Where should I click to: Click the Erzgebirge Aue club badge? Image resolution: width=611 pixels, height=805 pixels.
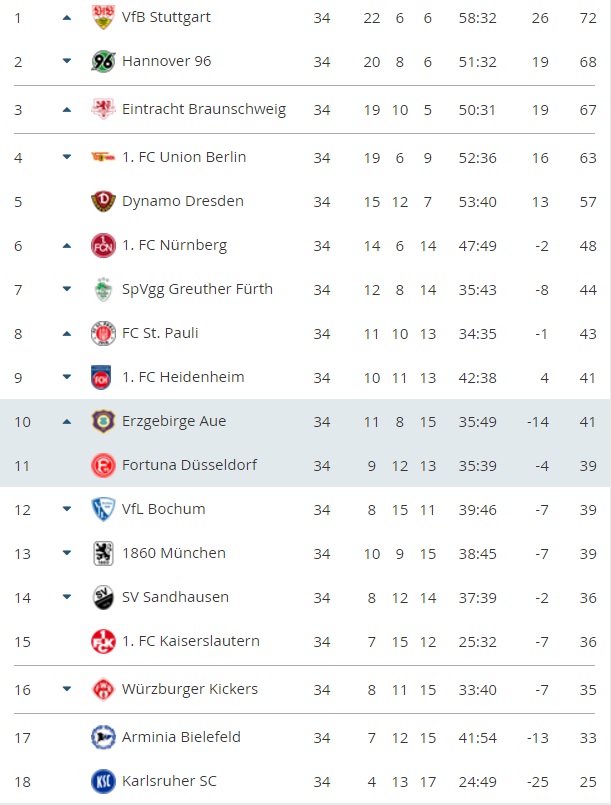(x=103, y=421)
